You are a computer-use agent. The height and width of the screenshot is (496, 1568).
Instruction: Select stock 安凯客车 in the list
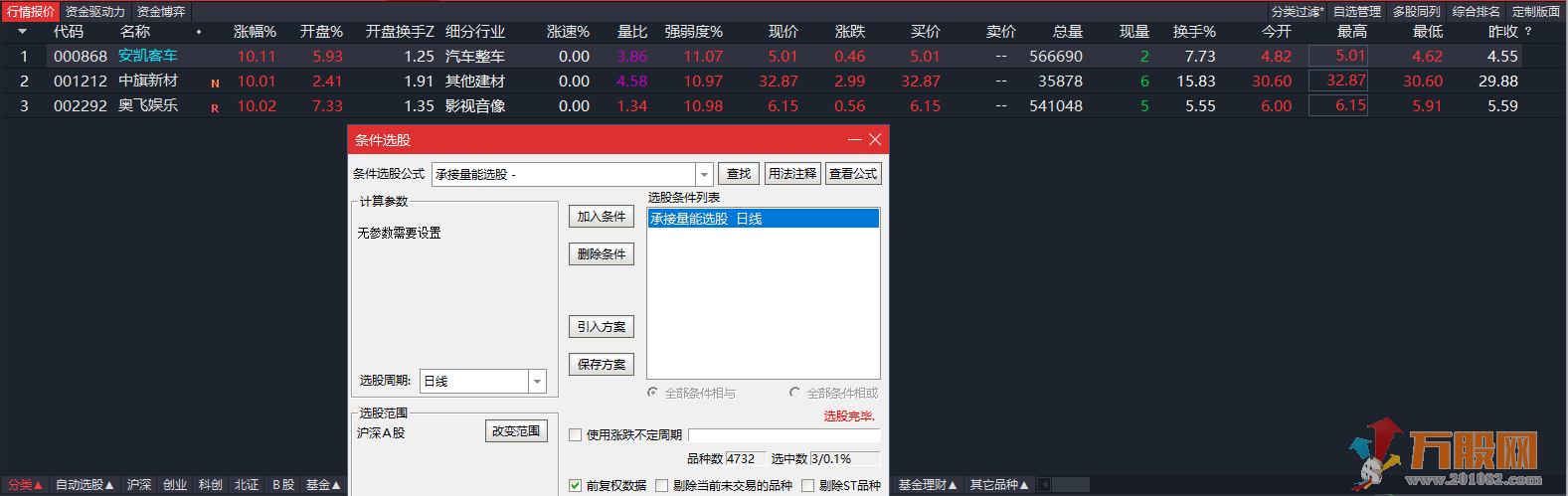pos(147,56)
